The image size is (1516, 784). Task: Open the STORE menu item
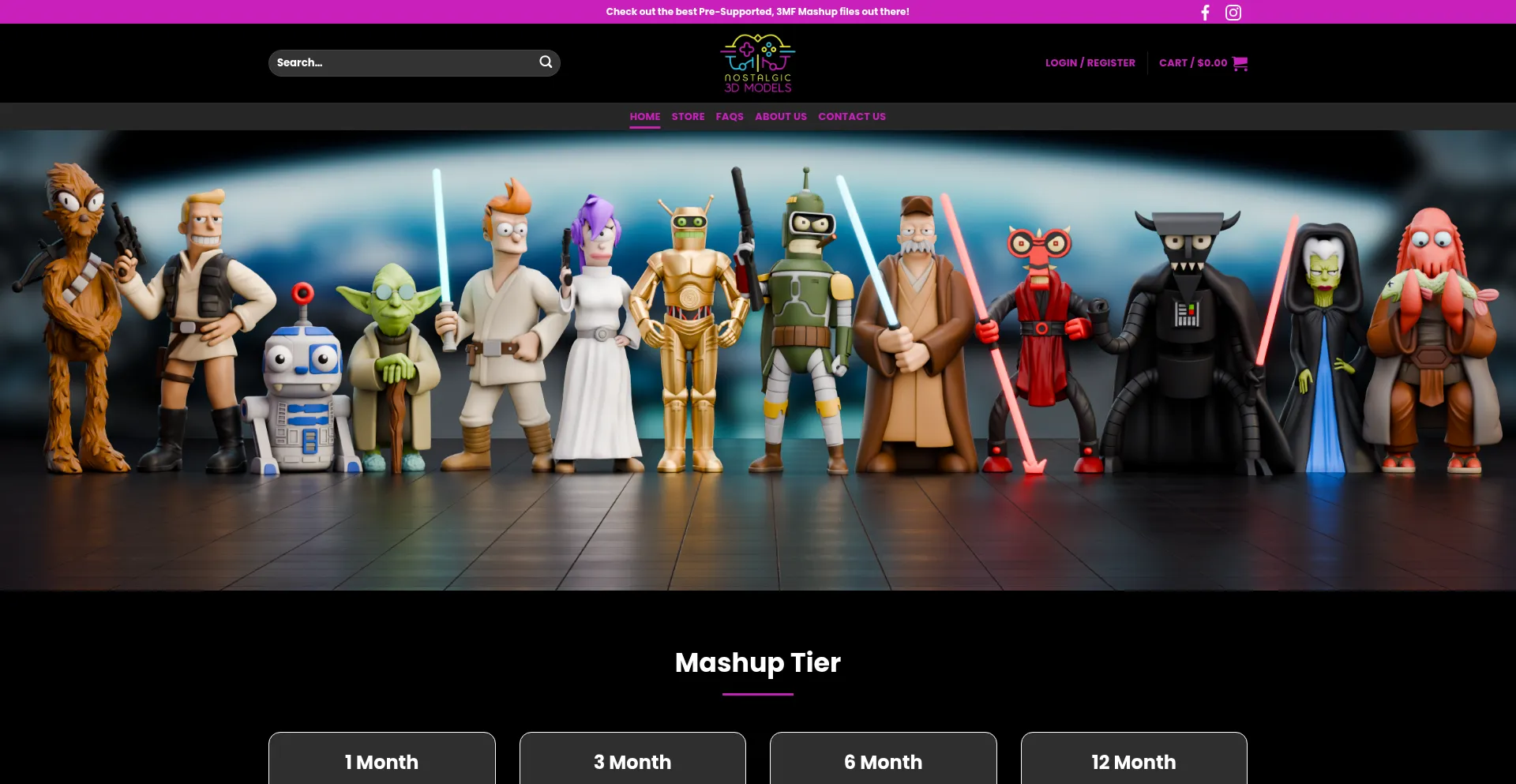pyautogui.click(x=689, y=116)
